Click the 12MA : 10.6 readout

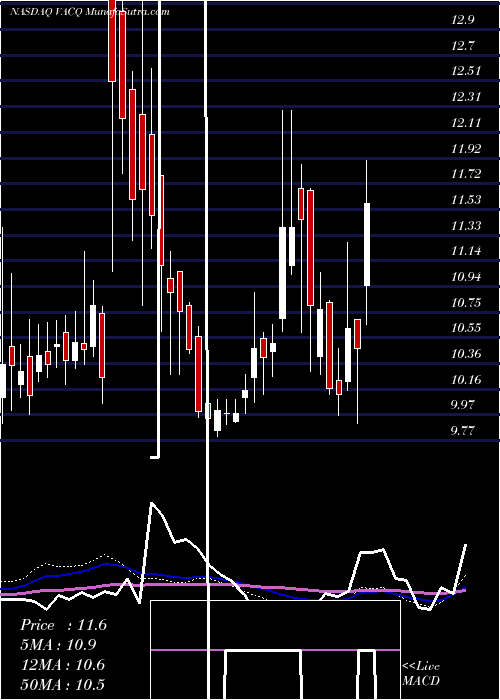(x=62, y=665)
